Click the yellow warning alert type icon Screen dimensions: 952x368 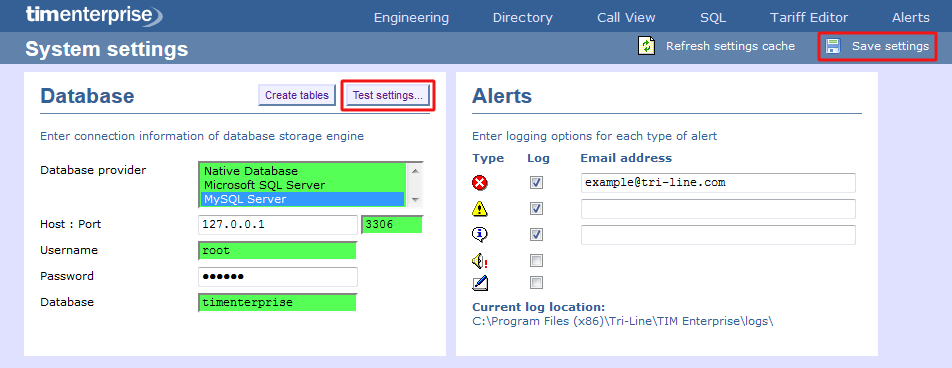(480, 209)
